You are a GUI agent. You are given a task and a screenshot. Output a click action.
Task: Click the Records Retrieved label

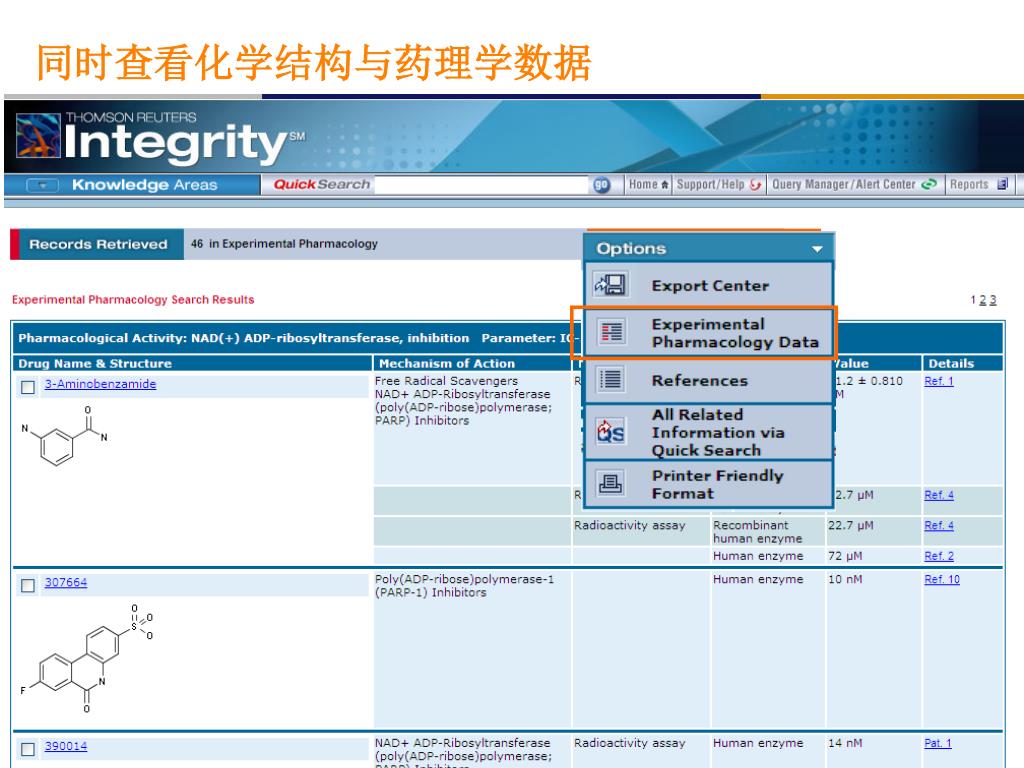pos(98,244)
